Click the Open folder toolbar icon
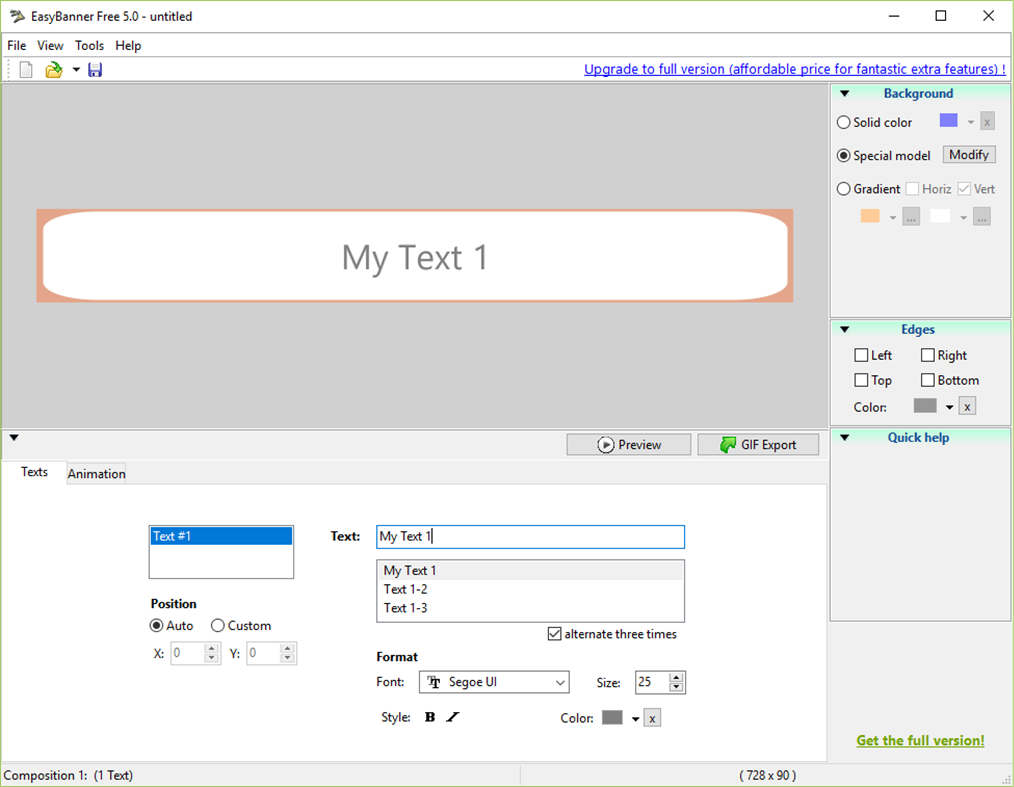Image resolution: width=1014 pixels, height=787 pixels. pyautogui.click(x=54, y=69)
